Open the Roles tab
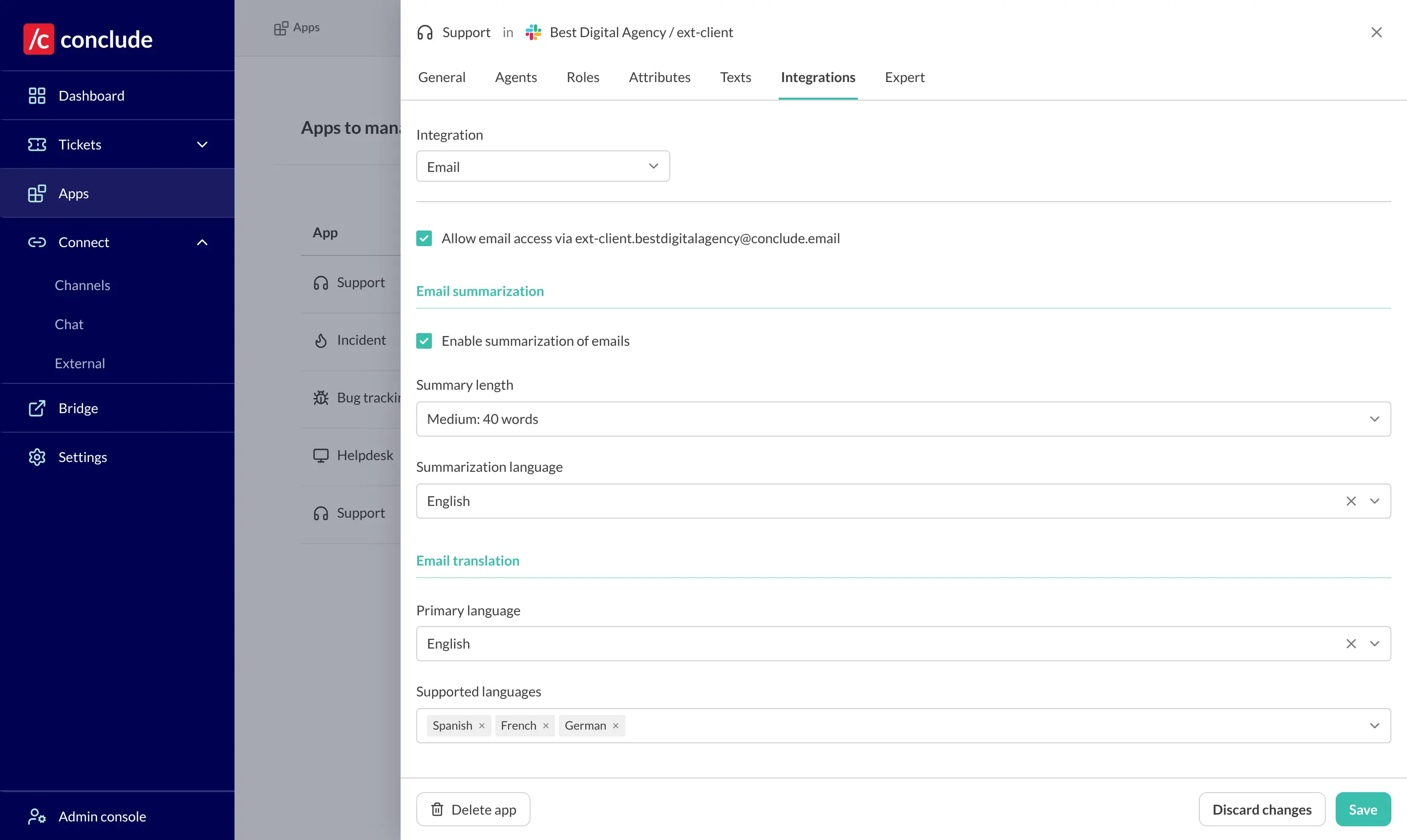Viewport: 1407px width, 840px height. point(583,78)
